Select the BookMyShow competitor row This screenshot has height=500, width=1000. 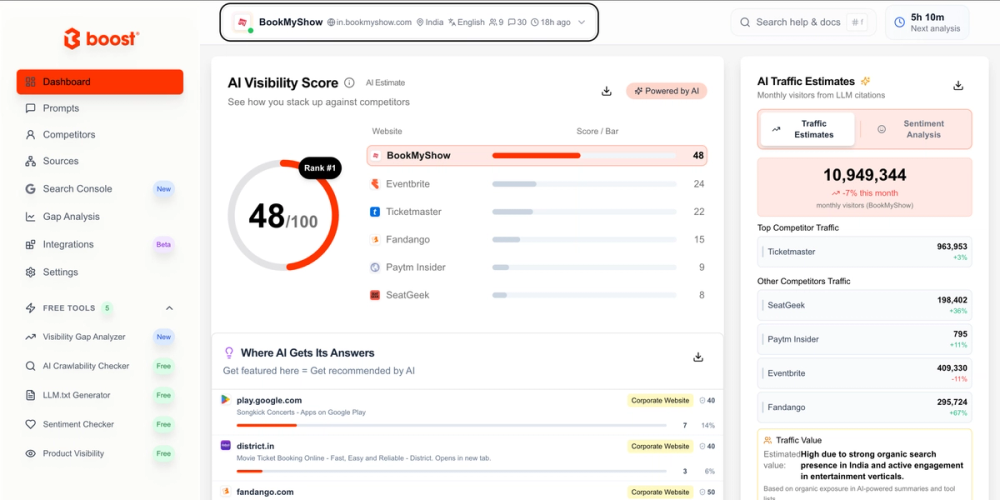coord(537,156)
